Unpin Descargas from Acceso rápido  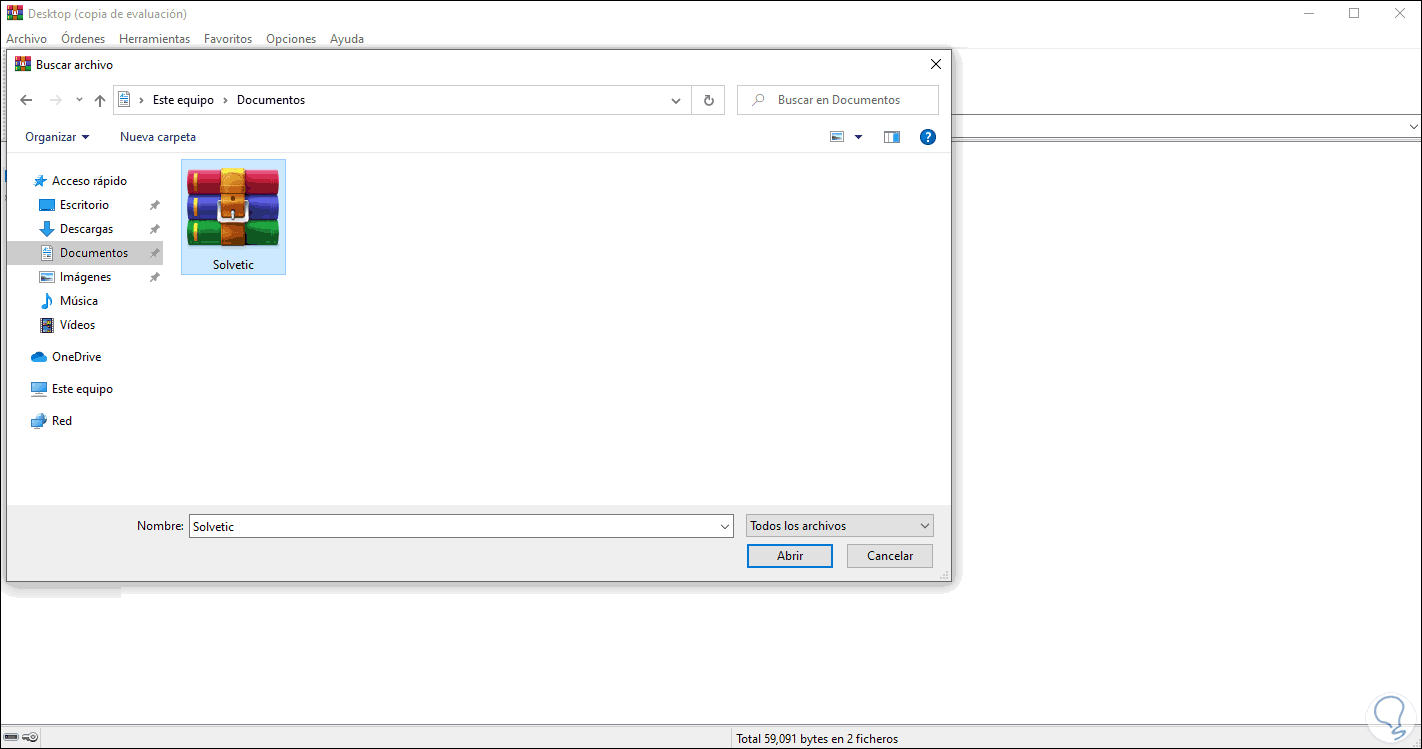154,228
